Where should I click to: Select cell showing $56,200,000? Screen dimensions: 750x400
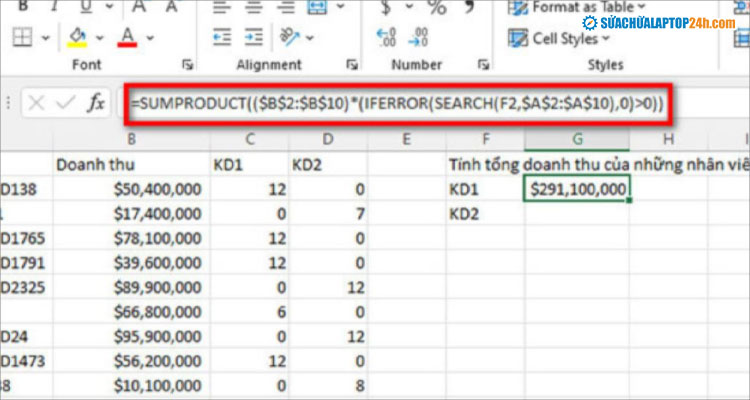[132, 361]
